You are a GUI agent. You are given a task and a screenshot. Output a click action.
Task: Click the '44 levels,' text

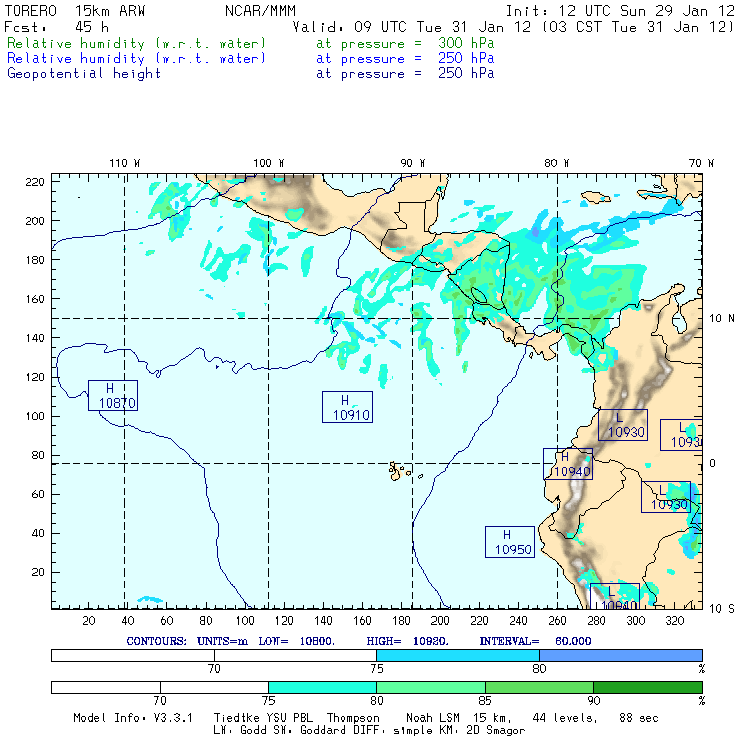(x=565, y=718)
